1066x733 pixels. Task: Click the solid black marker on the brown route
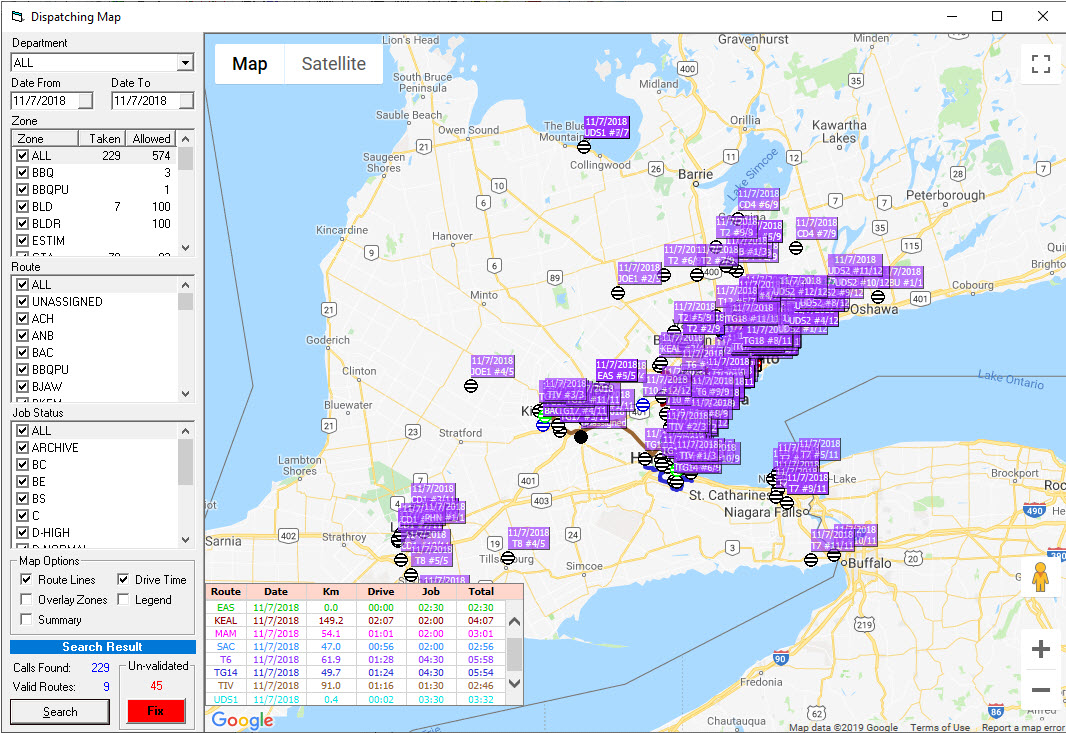[581, 437]
